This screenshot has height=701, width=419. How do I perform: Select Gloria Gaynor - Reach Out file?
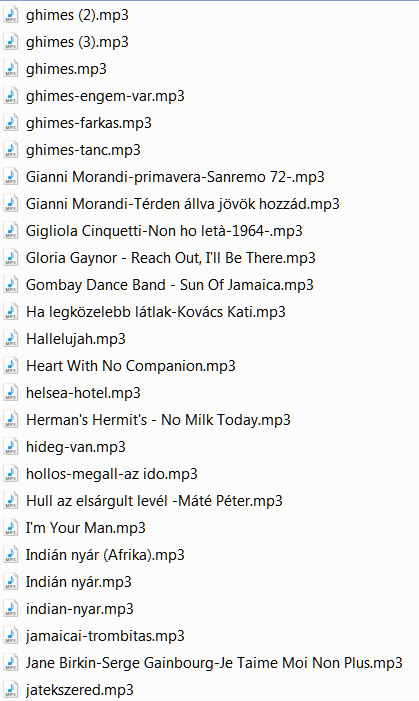(170, 258)
